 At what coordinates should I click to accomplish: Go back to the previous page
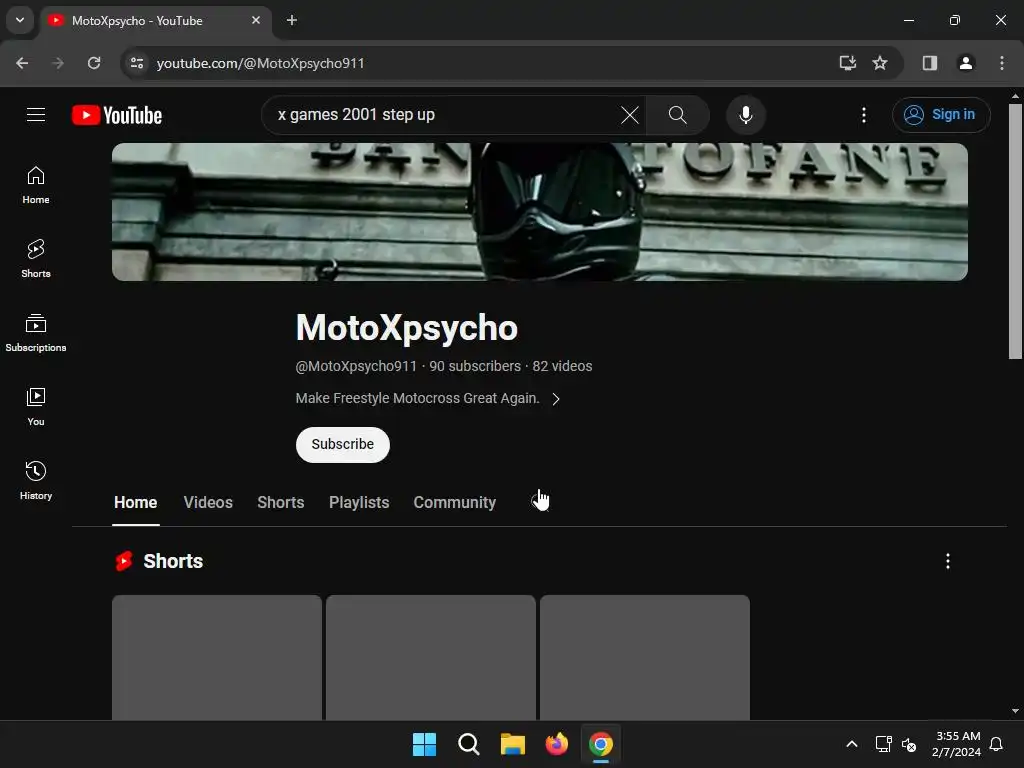22,63
